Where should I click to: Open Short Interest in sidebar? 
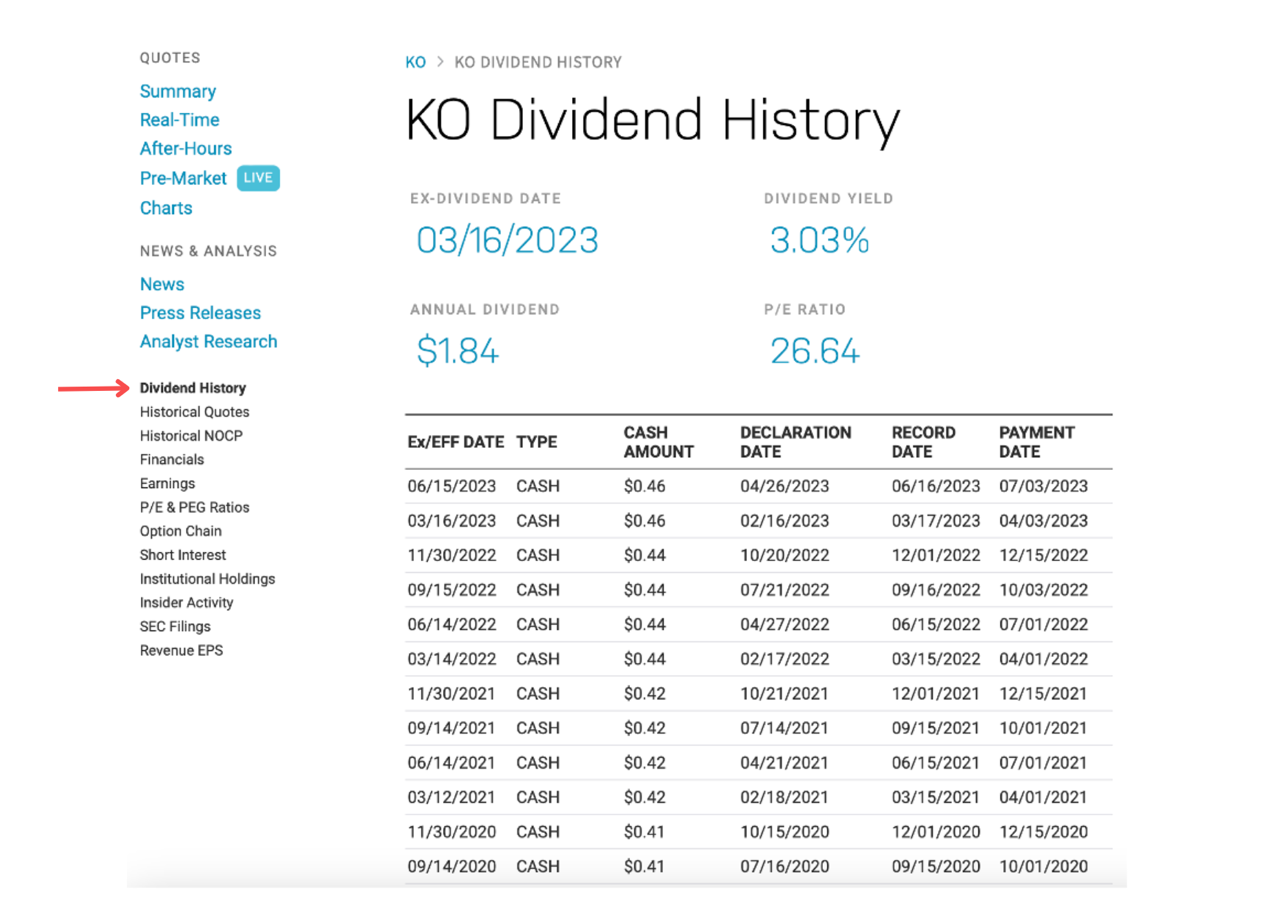(183, 555)
